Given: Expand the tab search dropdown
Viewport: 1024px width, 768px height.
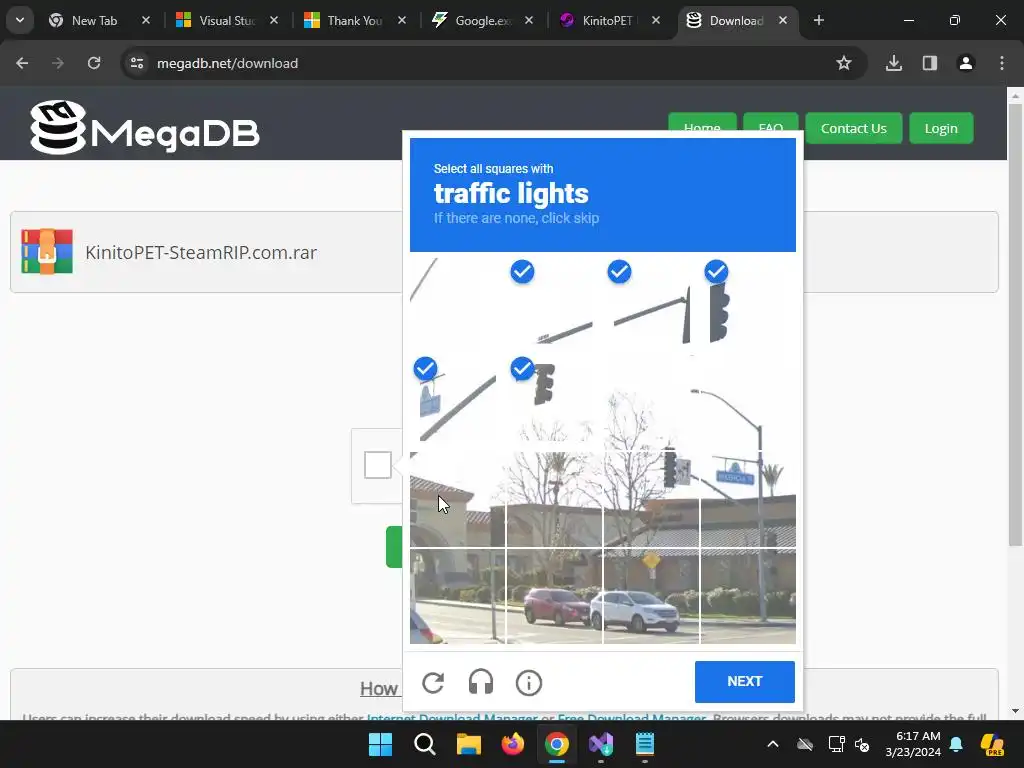Looking at the screenshot, I should (x=20, y=20).
